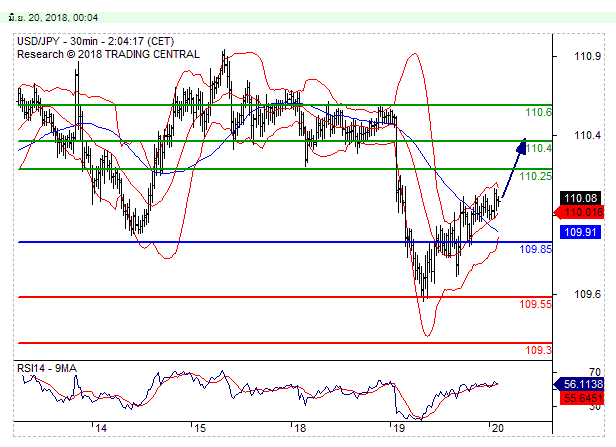Image resolution: width=616 pixels, height=447 pixels.
Task: Click the 110.9 price axis label
Action: pyautogui.click(x=587, y=57)
